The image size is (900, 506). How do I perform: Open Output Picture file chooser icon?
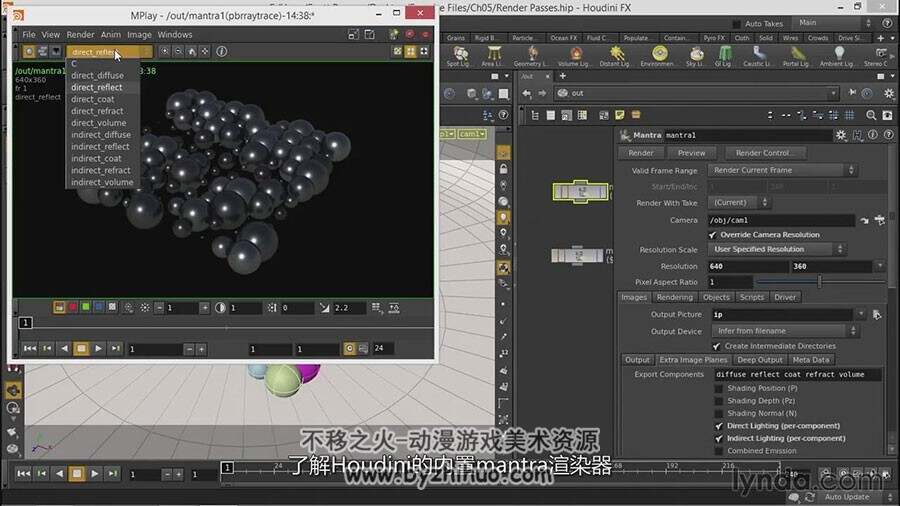click(876, 314)
